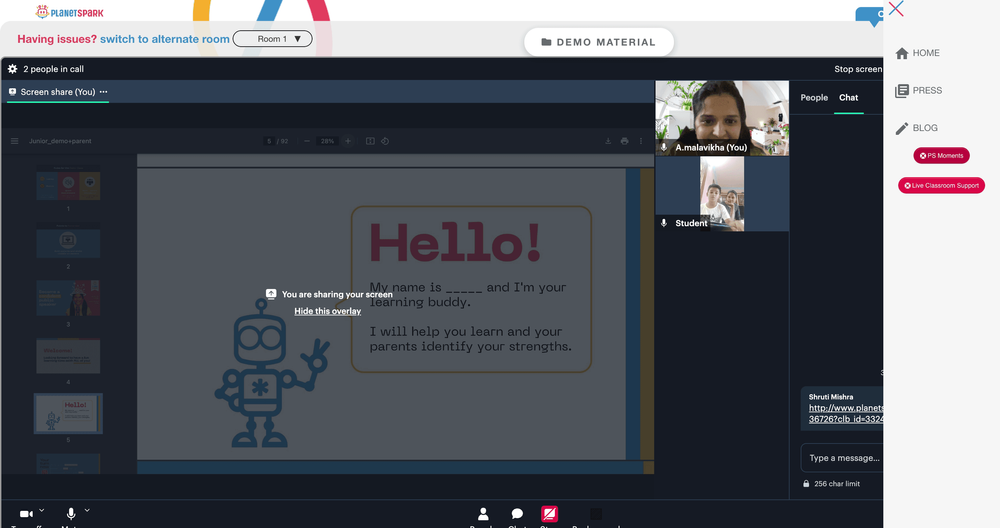Viewport: 1000px width, 528px height.
Task: Click the PlanetSpark logo
Action: [69, 12]
